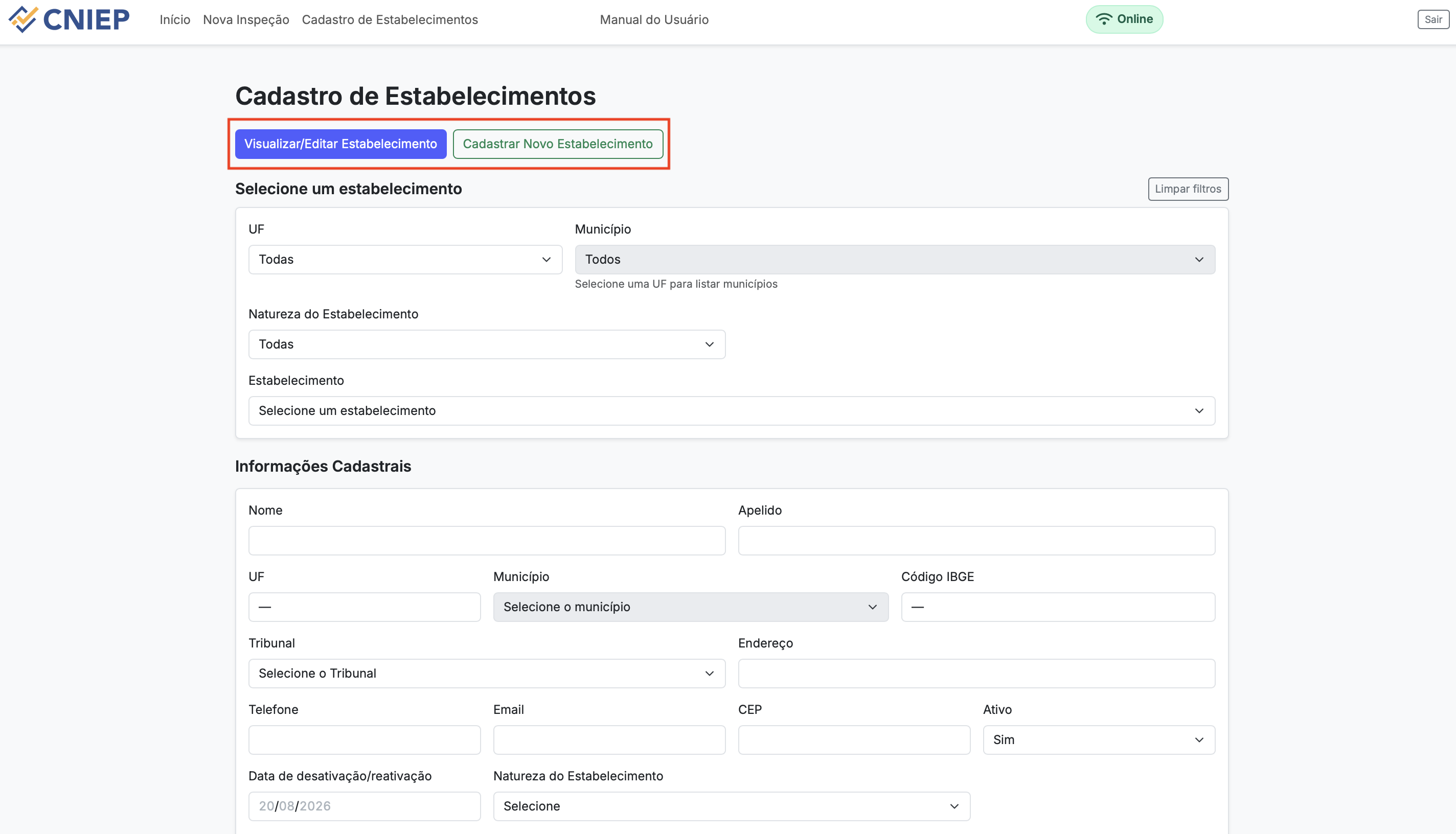Click the 'Cadastro de Estabelecimentos' page title
Image resolution: width=1456 pixels, height=834 pixels.
pos(416,96)
